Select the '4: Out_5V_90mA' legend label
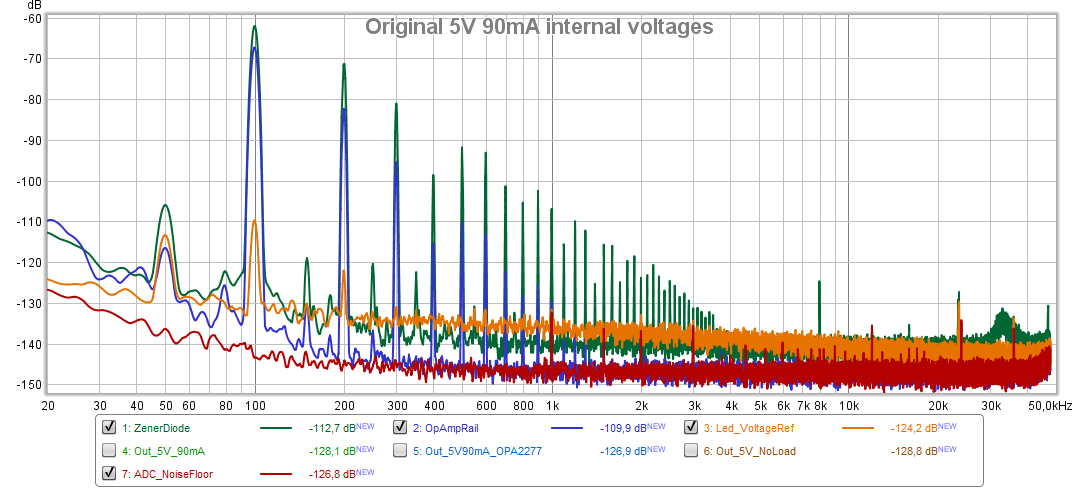The image size is (1079, 488). tap(163, 451)
